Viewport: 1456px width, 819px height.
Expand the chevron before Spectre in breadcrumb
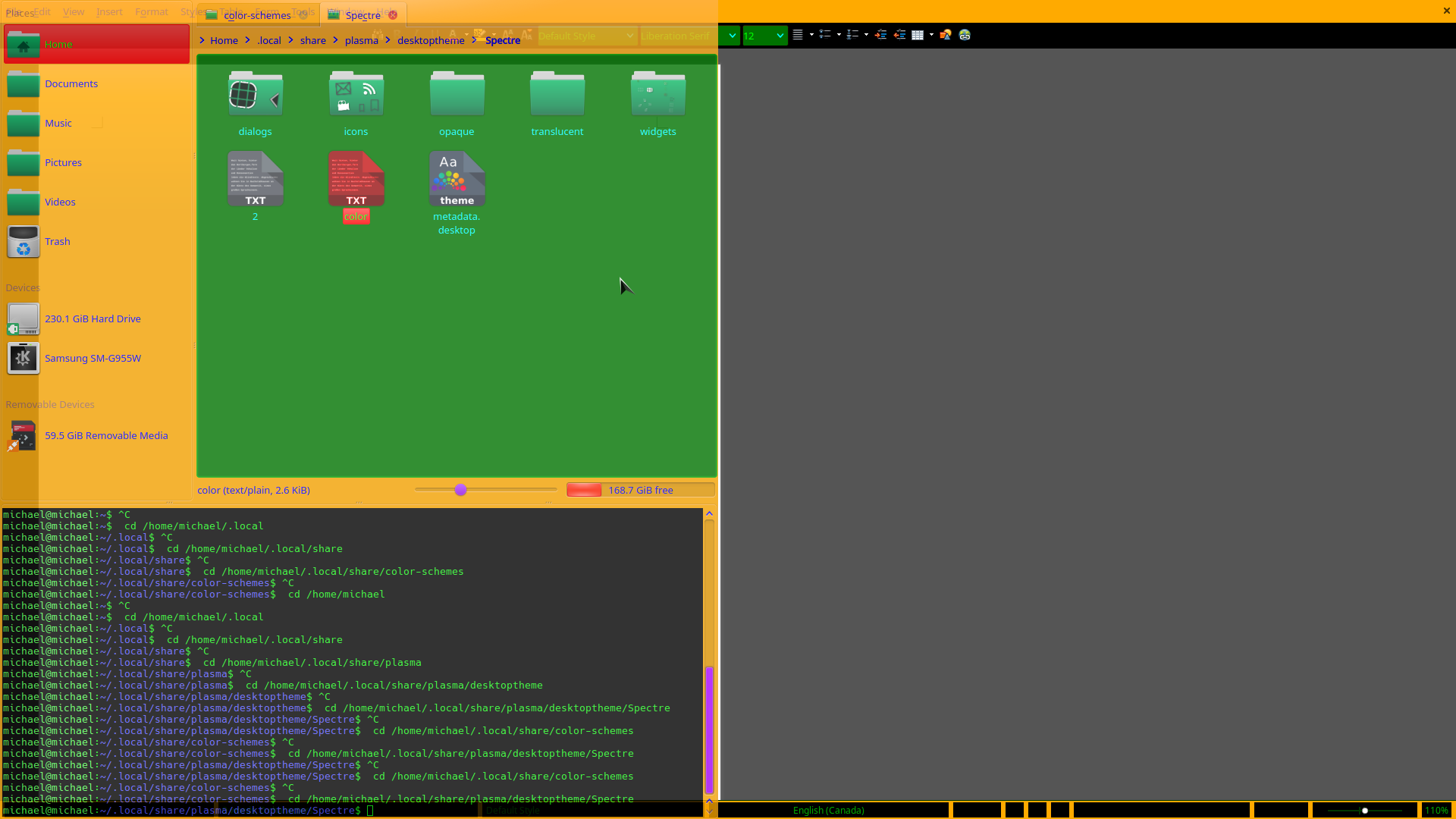475,40
